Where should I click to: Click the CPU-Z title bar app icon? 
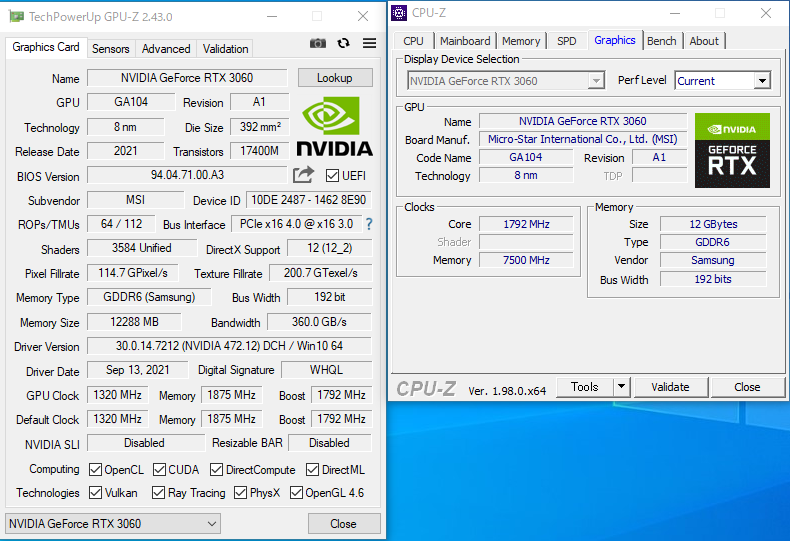(399, 13)
